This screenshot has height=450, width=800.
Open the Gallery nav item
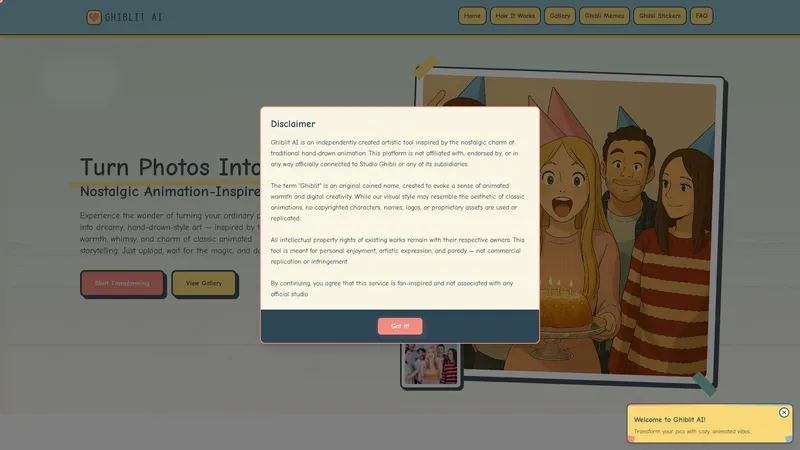point(560,16)
